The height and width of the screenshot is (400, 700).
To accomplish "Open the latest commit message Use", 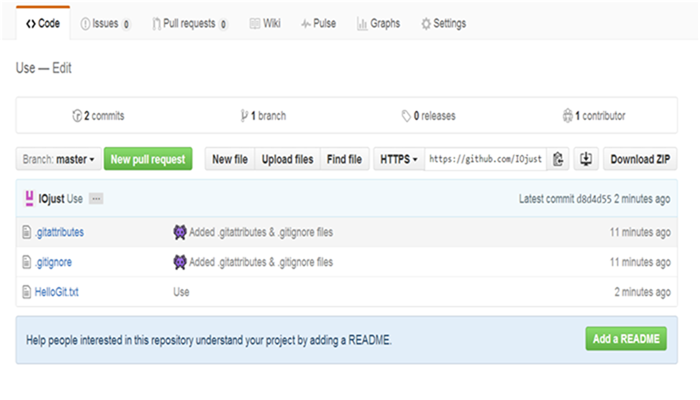I will click(75, 199).
